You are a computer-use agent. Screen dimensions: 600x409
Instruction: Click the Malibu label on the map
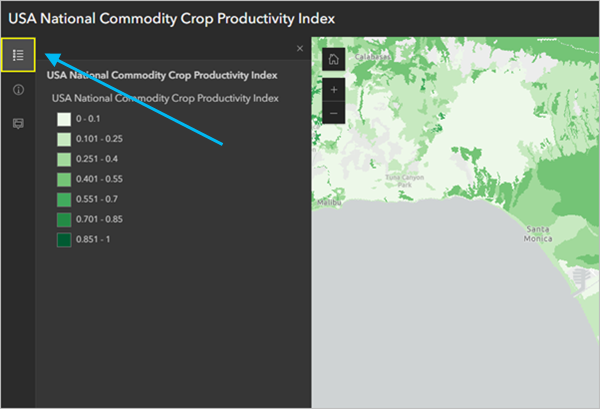[326, 202]
